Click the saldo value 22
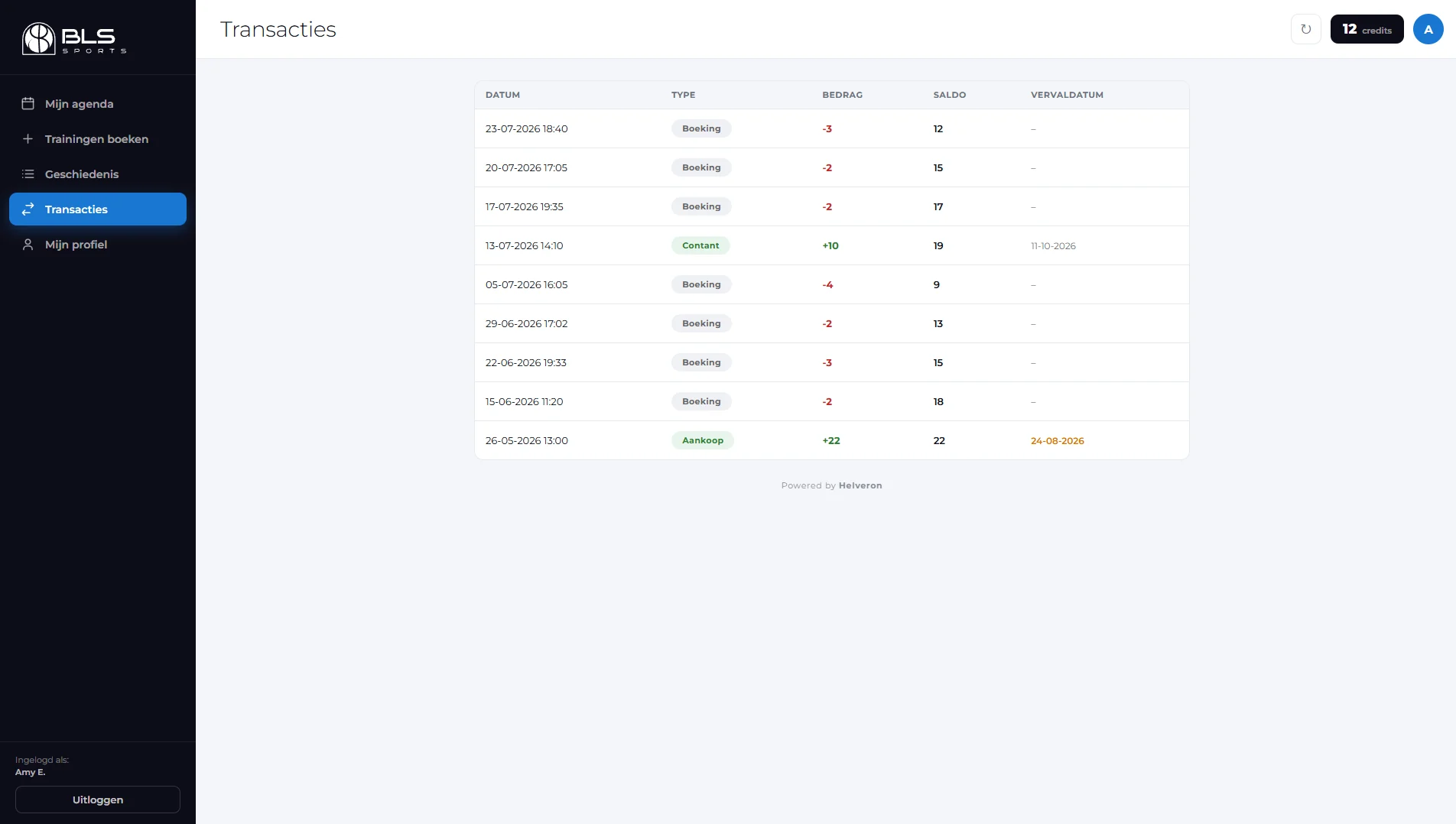This screenshot has width=1456, height=824. [939, 440]
